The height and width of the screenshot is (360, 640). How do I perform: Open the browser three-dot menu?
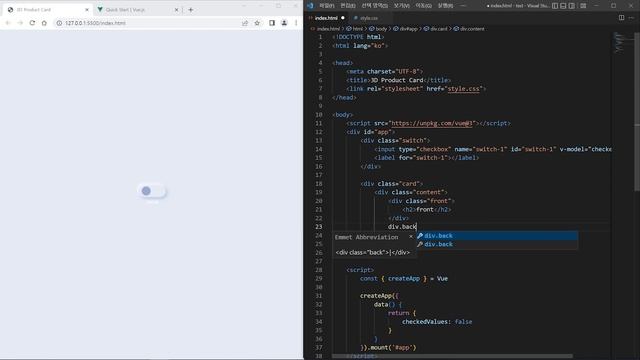(x=296, y=23)
